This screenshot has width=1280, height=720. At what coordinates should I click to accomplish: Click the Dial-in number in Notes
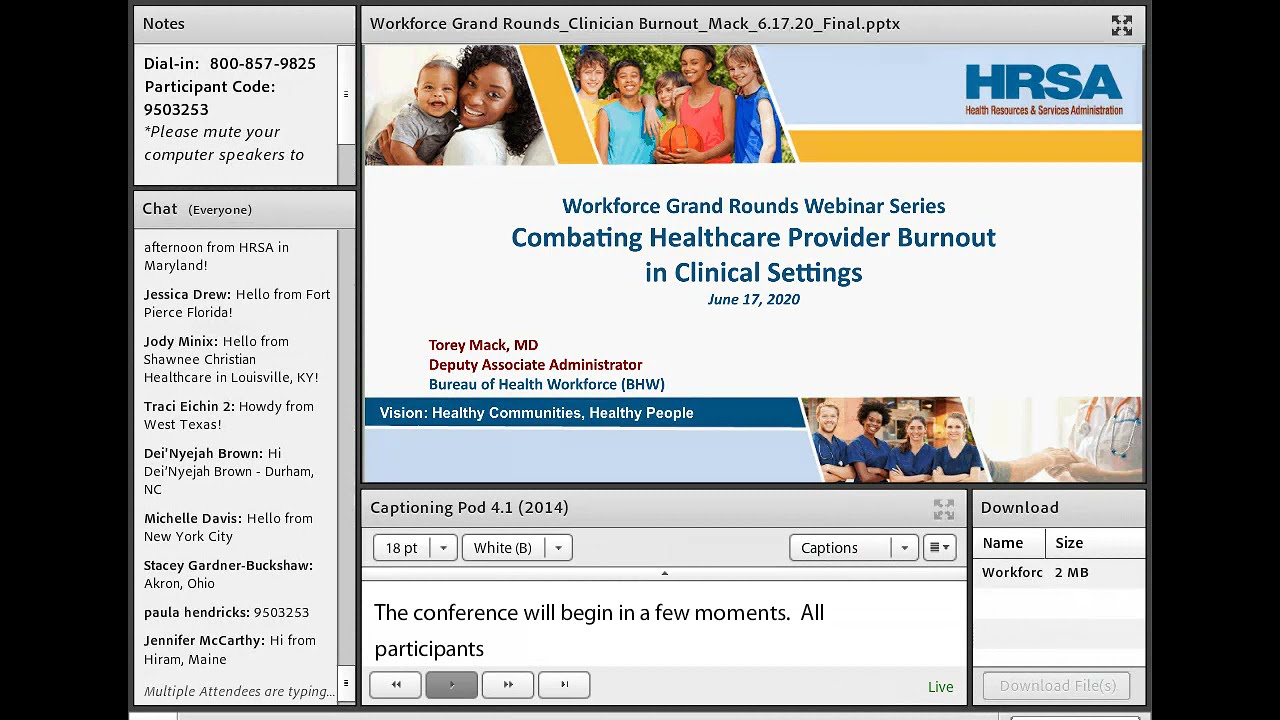coord(230,64)
